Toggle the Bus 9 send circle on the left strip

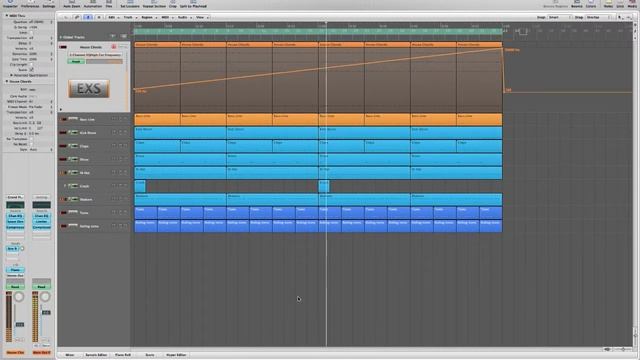tap(22, 248)
